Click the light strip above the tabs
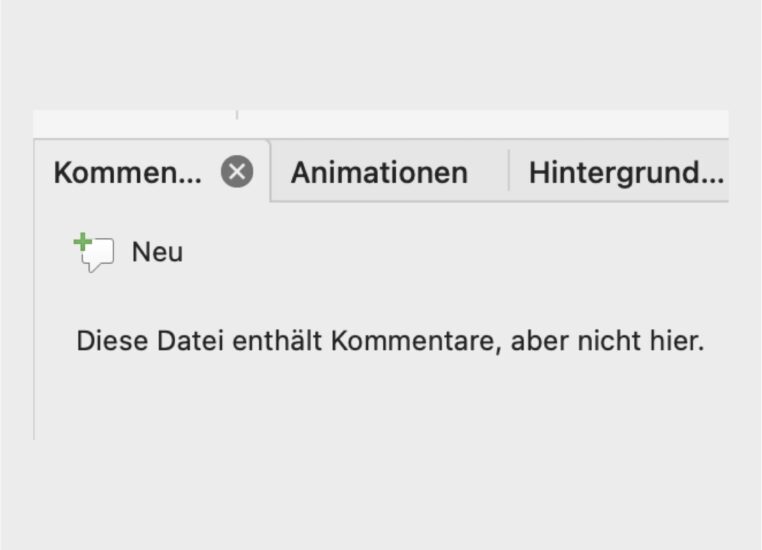 (381, 124)
